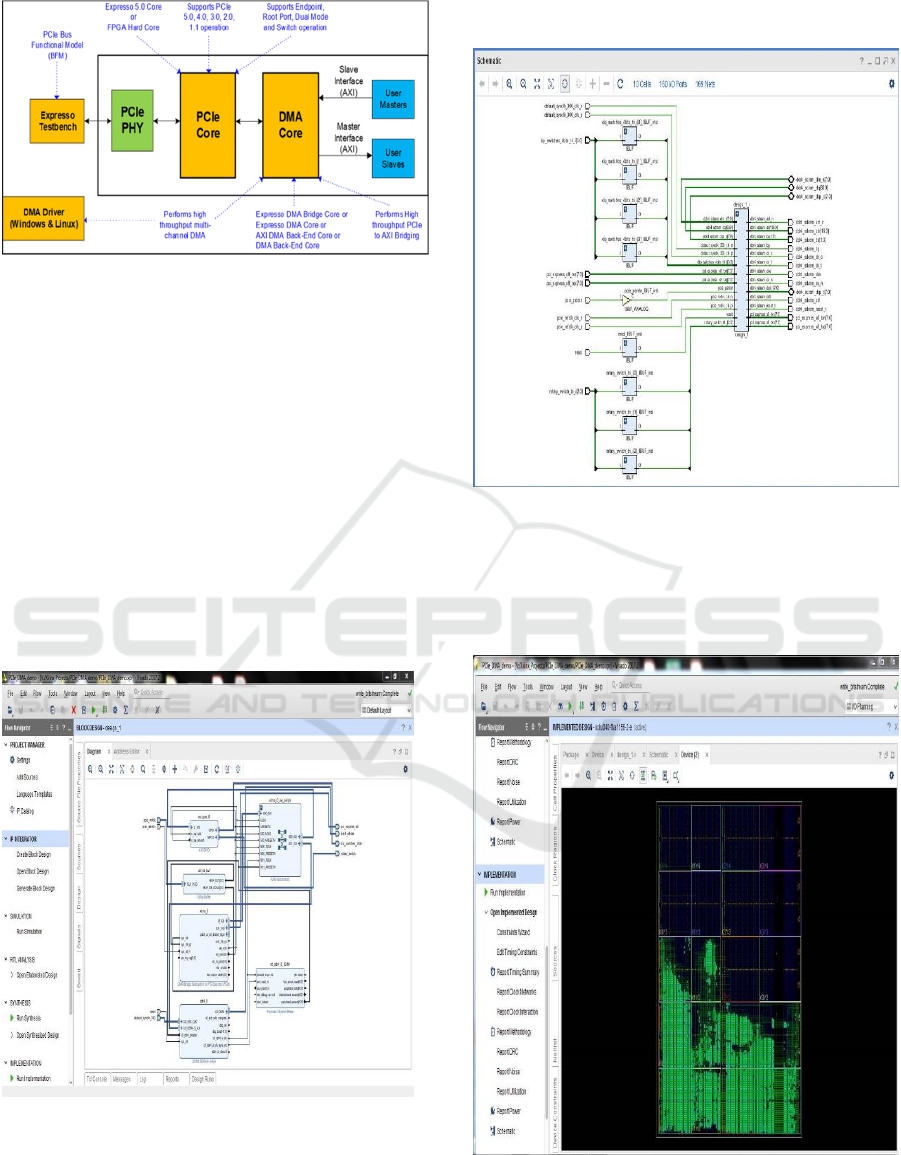
Task: Click the Add IP plus icon in Diagram toolbar
Action: coord(176,769)
